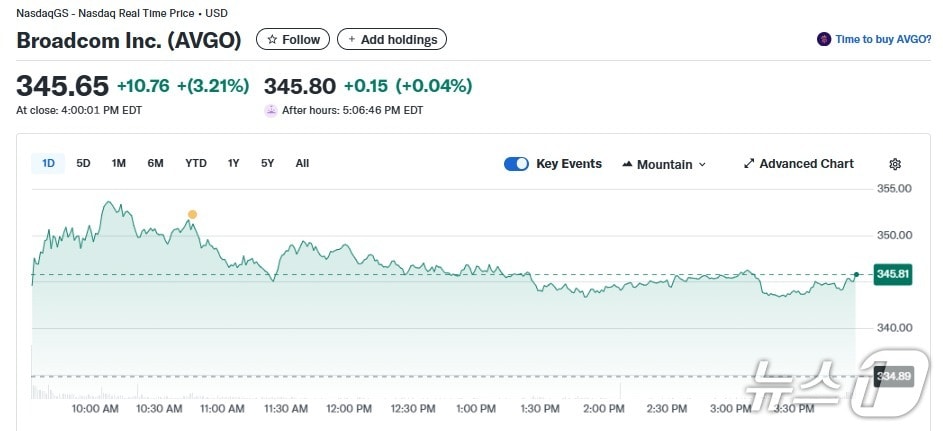Image resolution: width=943 pixels, height=431 pixels.
Task: Switch to YTD chart range
Action: 196,163
